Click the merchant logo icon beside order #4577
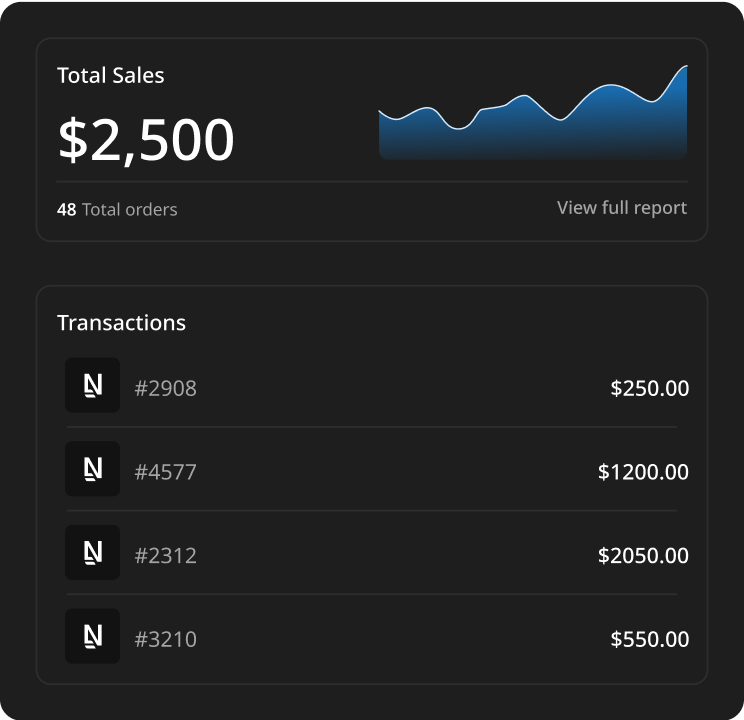 pos(92,469)
